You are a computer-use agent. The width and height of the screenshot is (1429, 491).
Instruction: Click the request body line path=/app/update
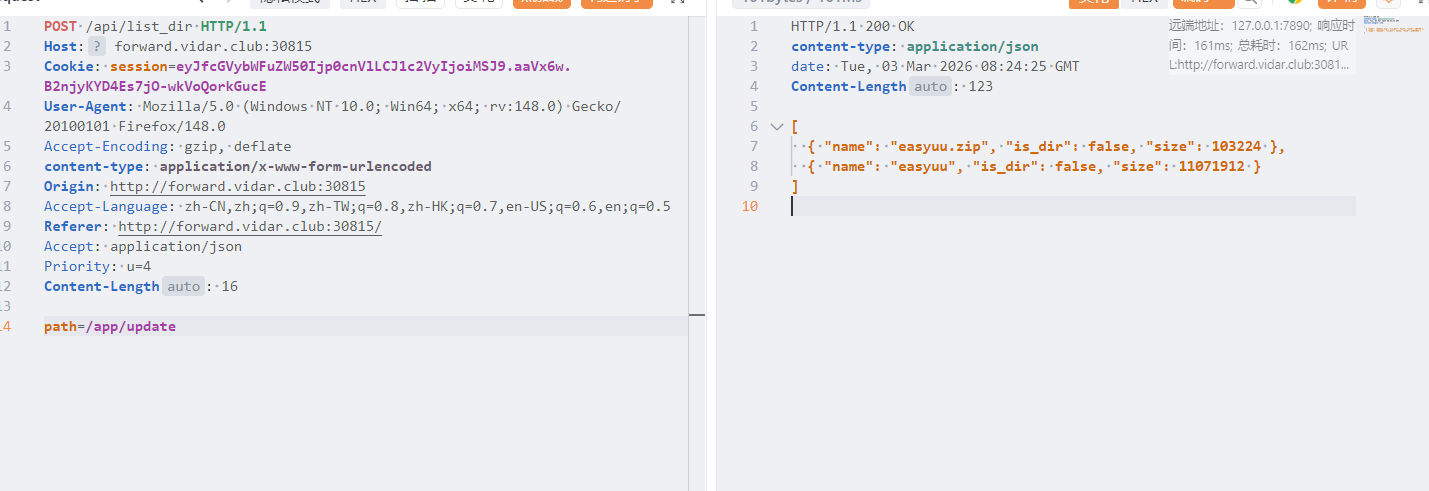110,326
